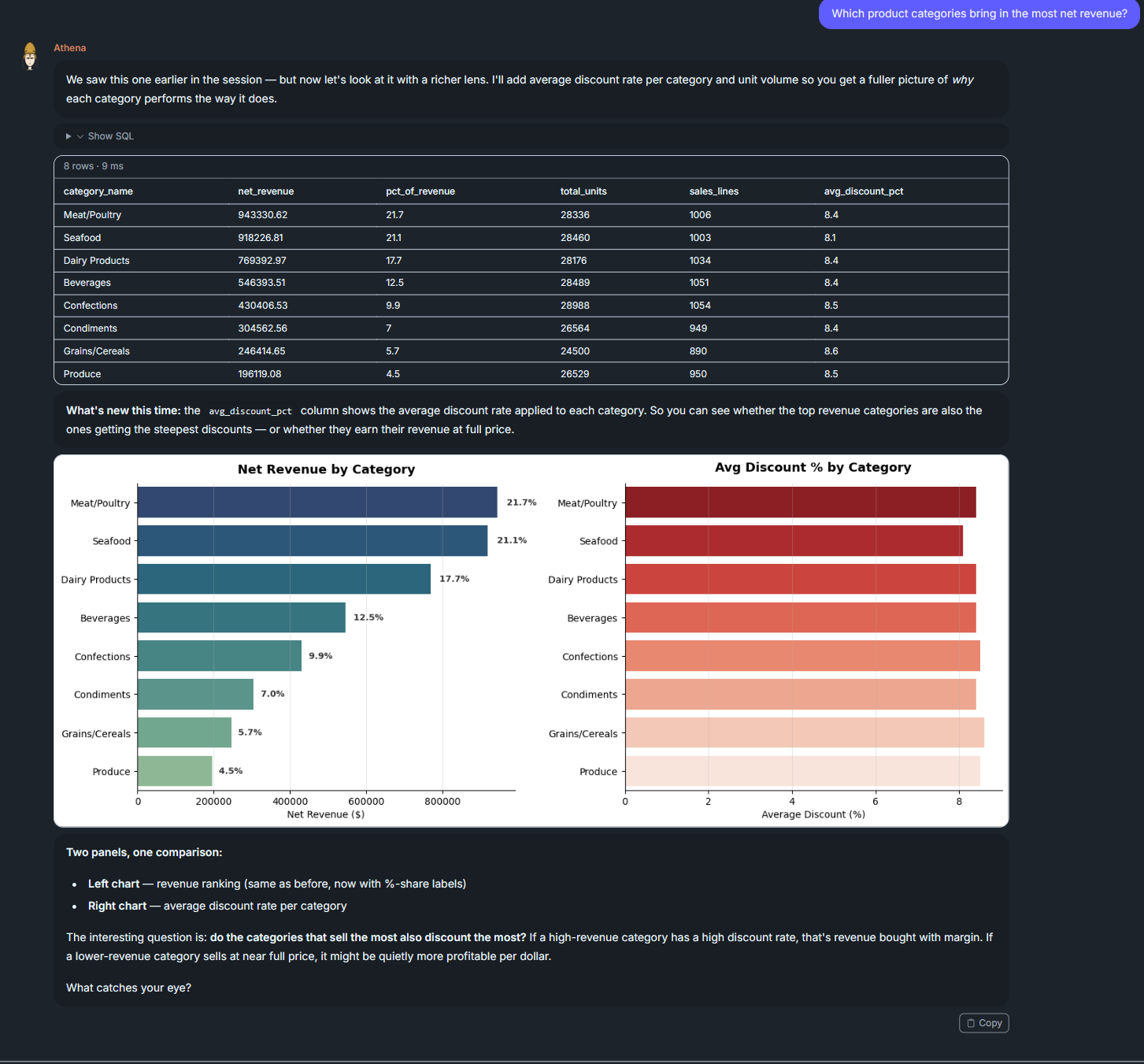Click the 1006 sales lines value
Screen dimensions: 1144x1064
coord(700,215)
